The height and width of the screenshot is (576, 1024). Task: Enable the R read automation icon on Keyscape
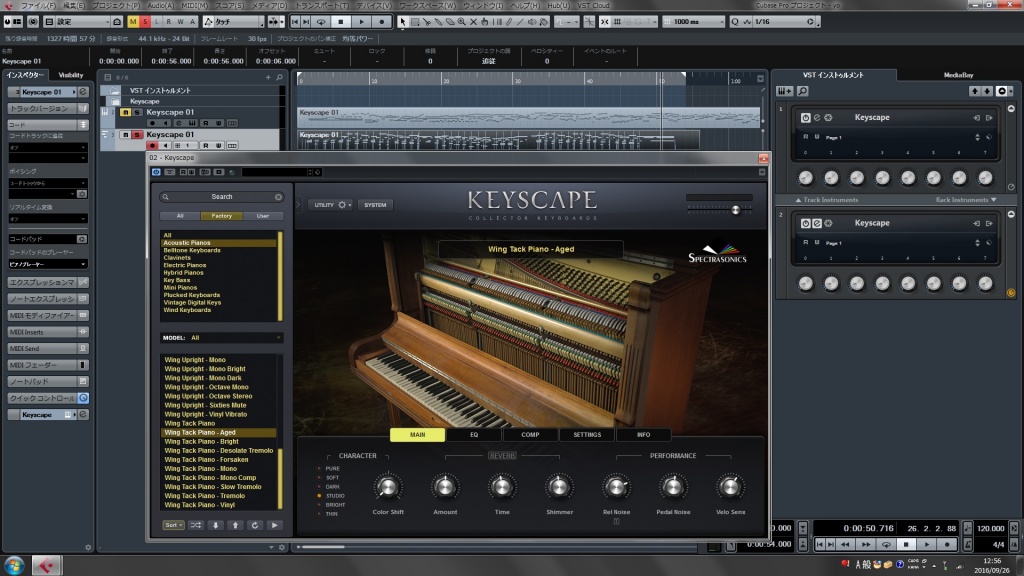806,136
